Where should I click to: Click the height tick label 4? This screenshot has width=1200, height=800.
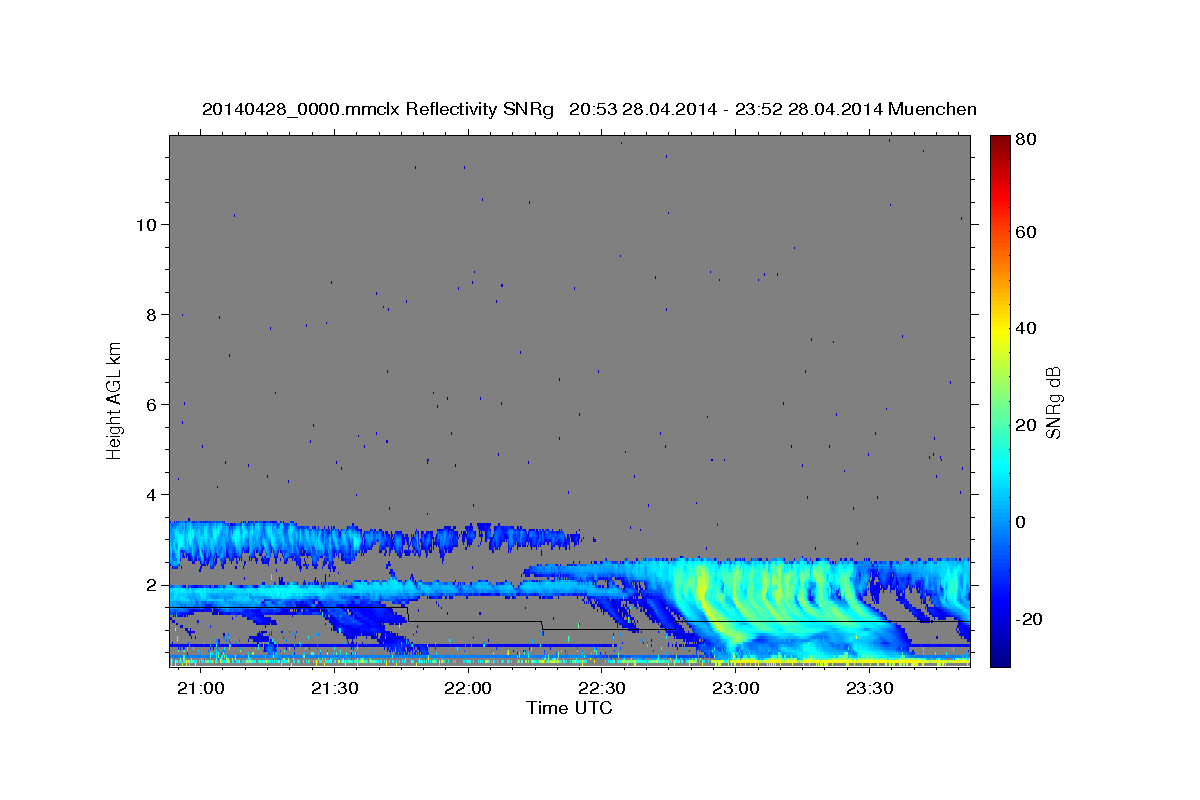pos(152,494)
